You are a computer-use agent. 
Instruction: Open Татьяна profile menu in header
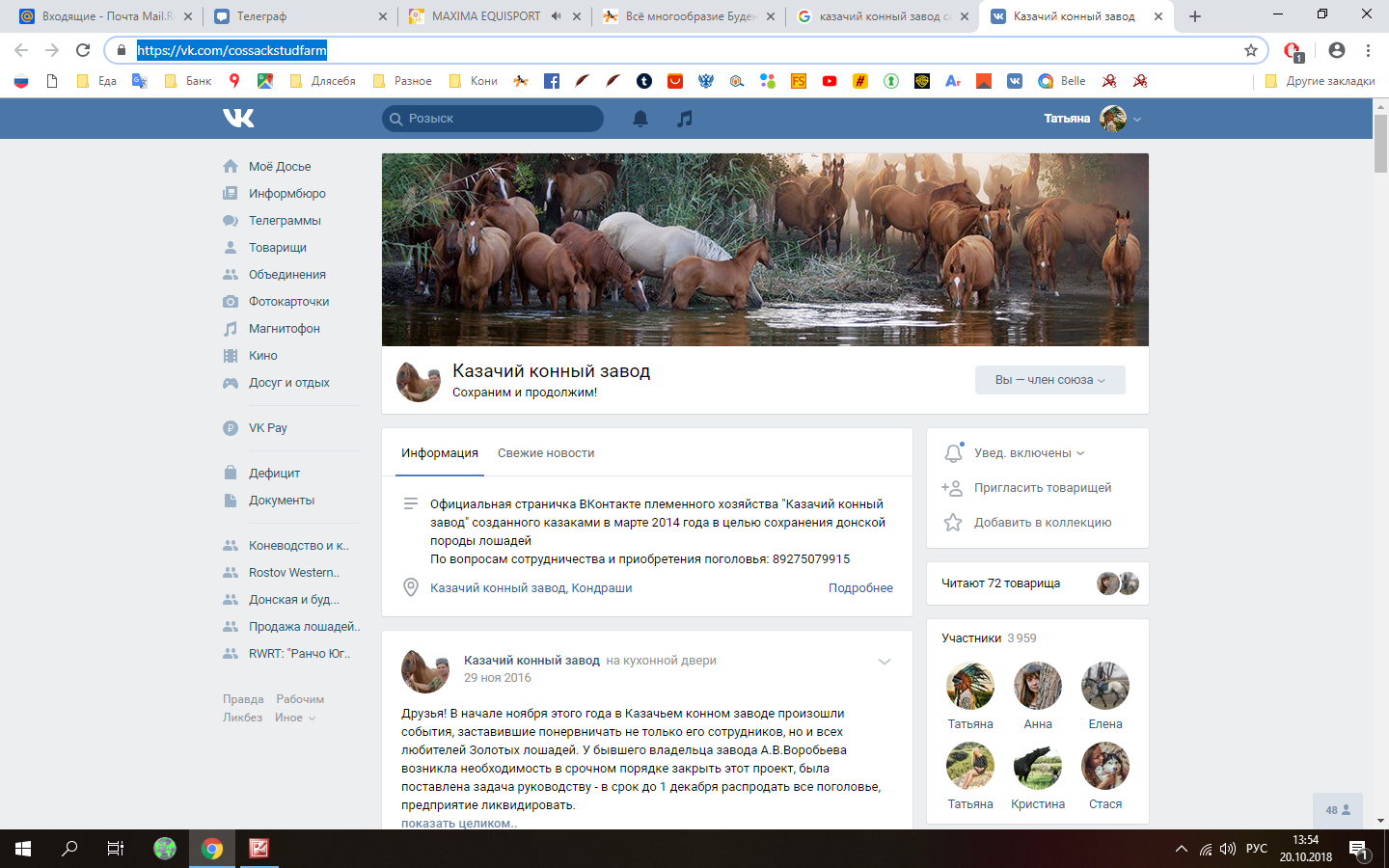[x=1092, y=119]
